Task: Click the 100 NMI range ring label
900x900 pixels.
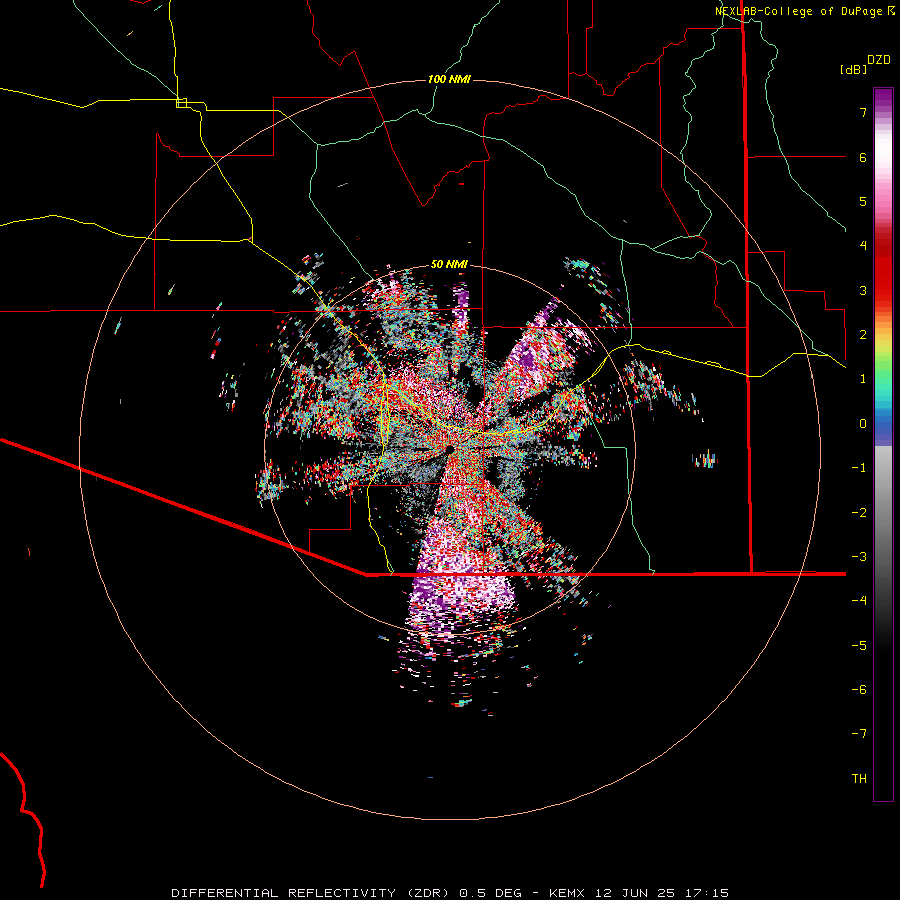Action: [449, 79]
